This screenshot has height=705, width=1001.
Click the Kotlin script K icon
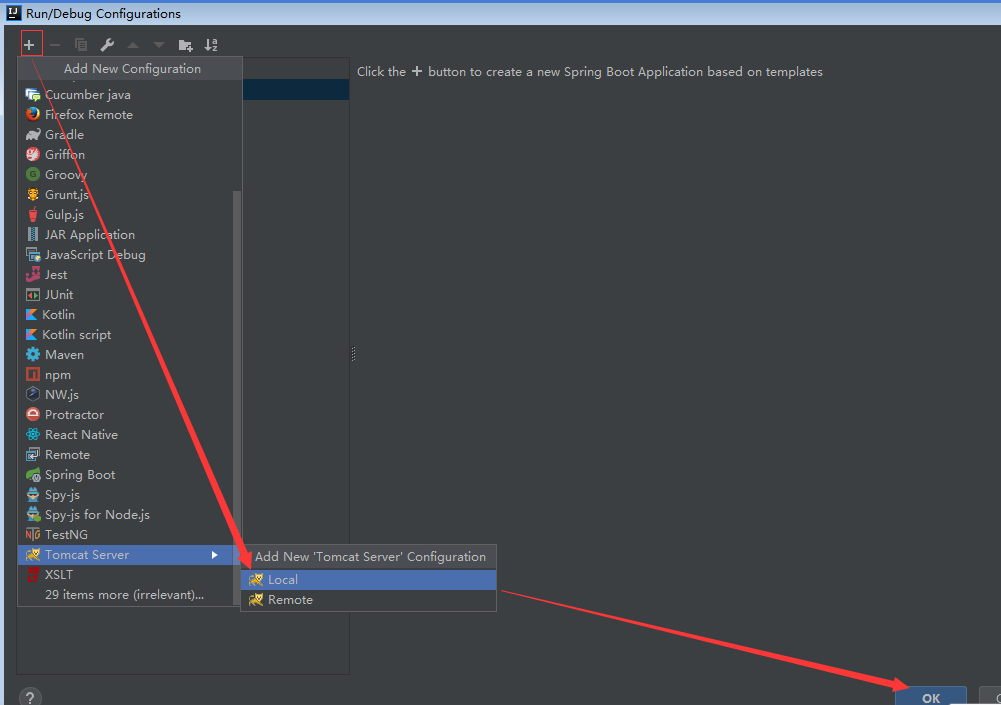click(x=31, y=335)
